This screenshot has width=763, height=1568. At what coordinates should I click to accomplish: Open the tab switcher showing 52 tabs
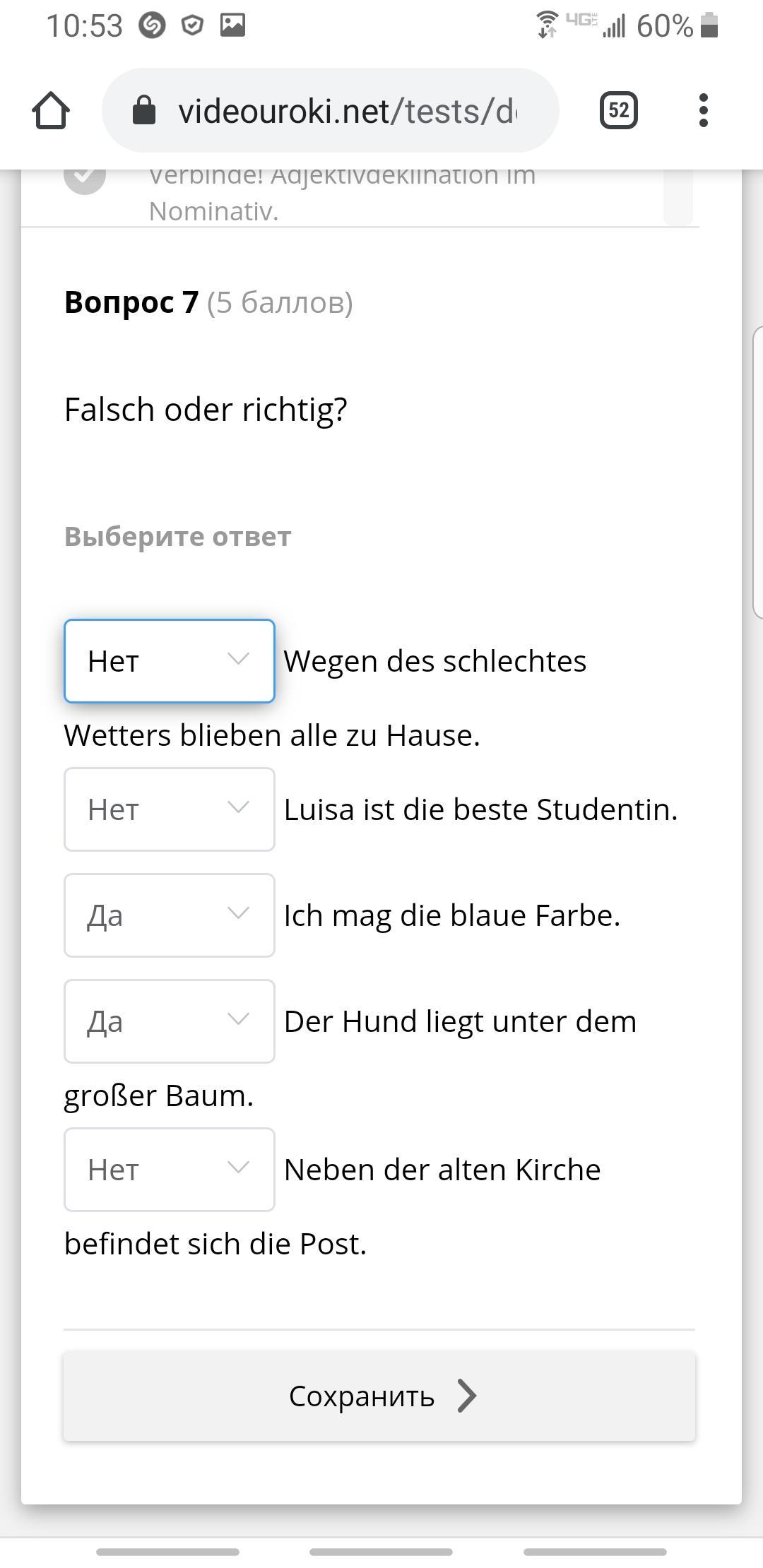[x=618, y=111]
